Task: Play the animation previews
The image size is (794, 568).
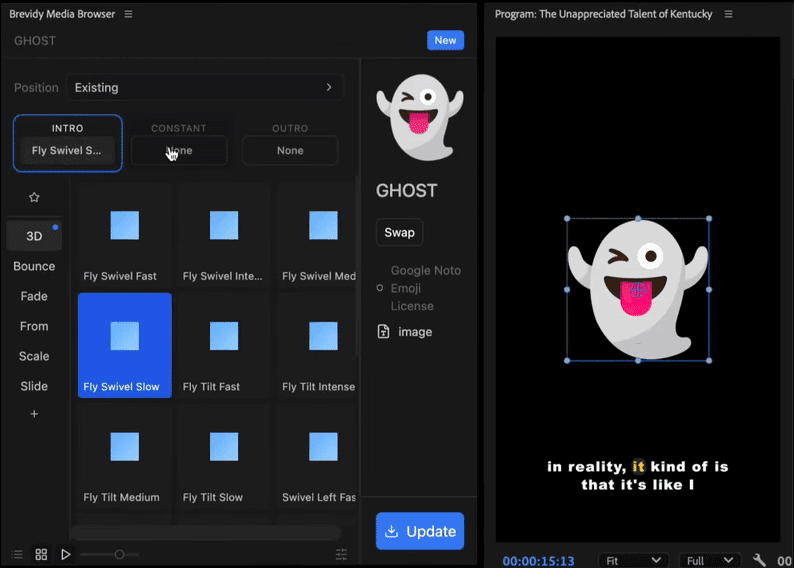Action: [x=65, y=554]
